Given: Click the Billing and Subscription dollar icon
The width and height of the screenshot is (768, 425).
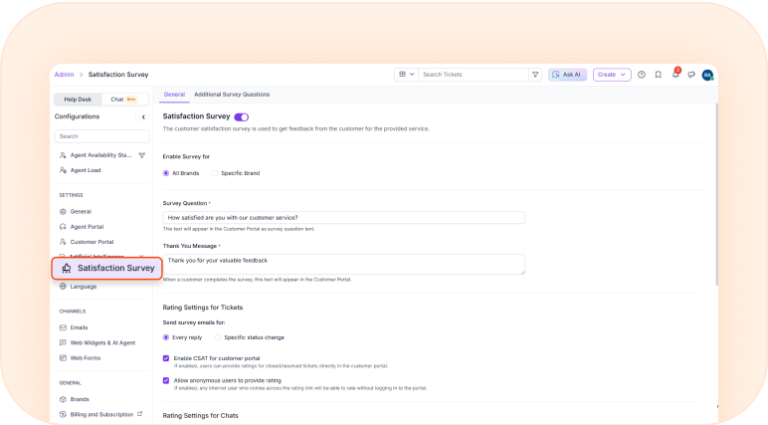Looking at the screenshot, I should point(63,414).
